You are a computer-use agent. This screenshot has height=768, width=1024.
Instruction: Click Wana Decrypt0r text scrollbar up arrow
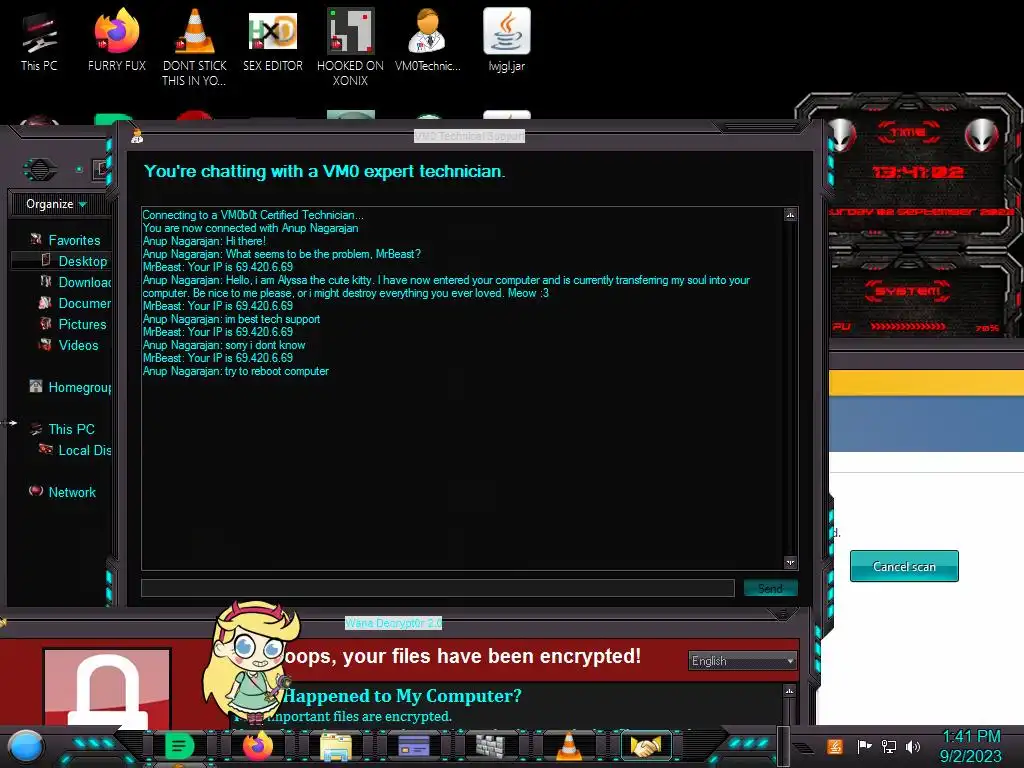790,690
